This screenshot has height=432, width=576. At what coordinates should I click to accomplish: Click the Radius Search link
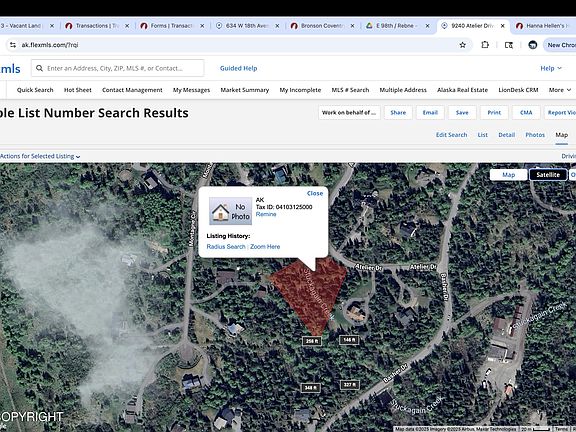point(226,246)
